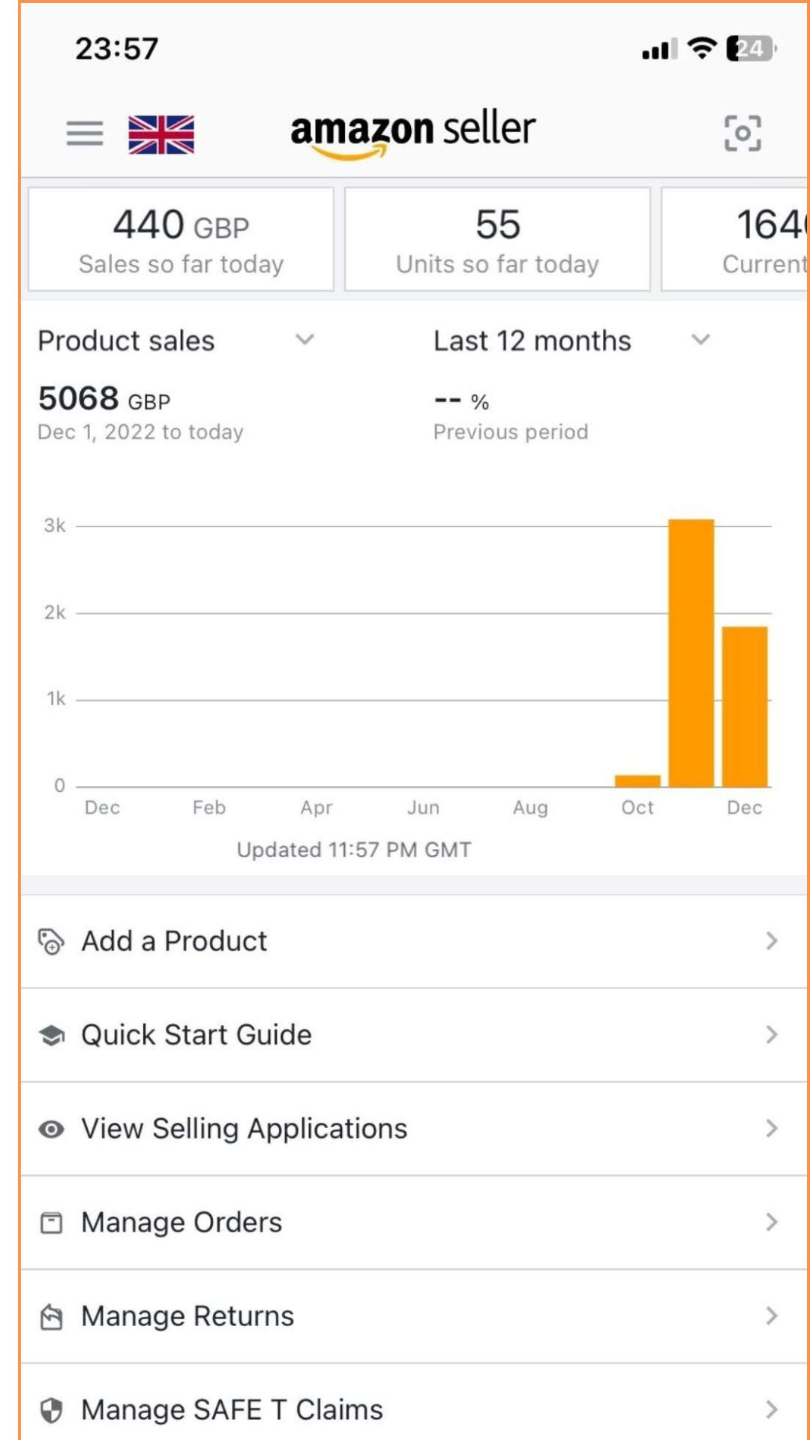Tap the Quick Start Guide graduation cap icon
The width and height of the screenshot is (810, 1440).
pyautogui.click(x=50, y=1035)
